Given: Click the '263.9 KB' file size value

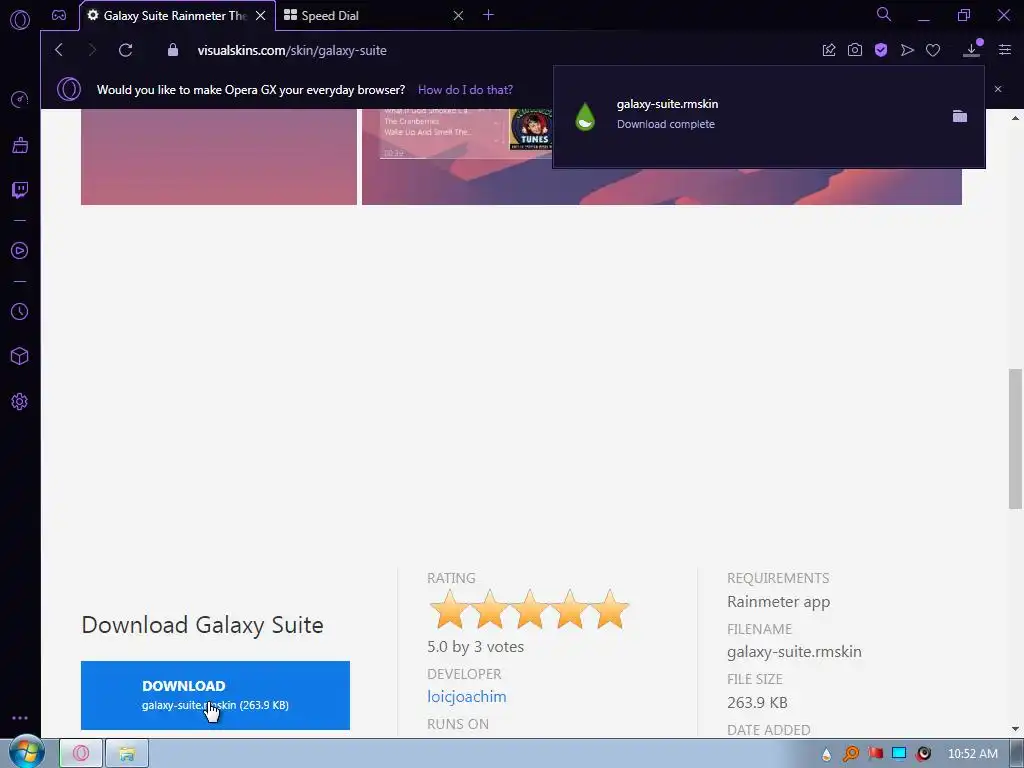Looking at the screenshot, I should pos(757,703).
